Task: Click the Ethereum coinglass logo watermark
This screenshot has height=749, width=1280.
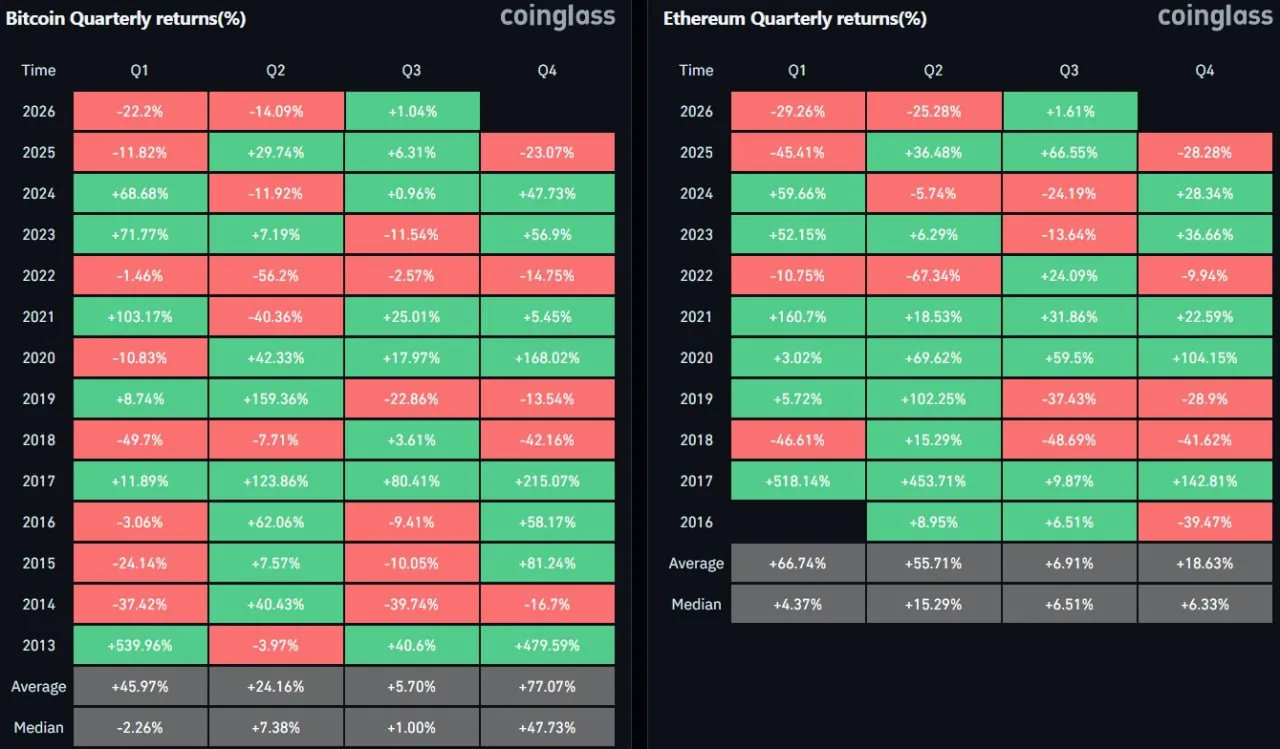Action: (x=1215, y=17)
